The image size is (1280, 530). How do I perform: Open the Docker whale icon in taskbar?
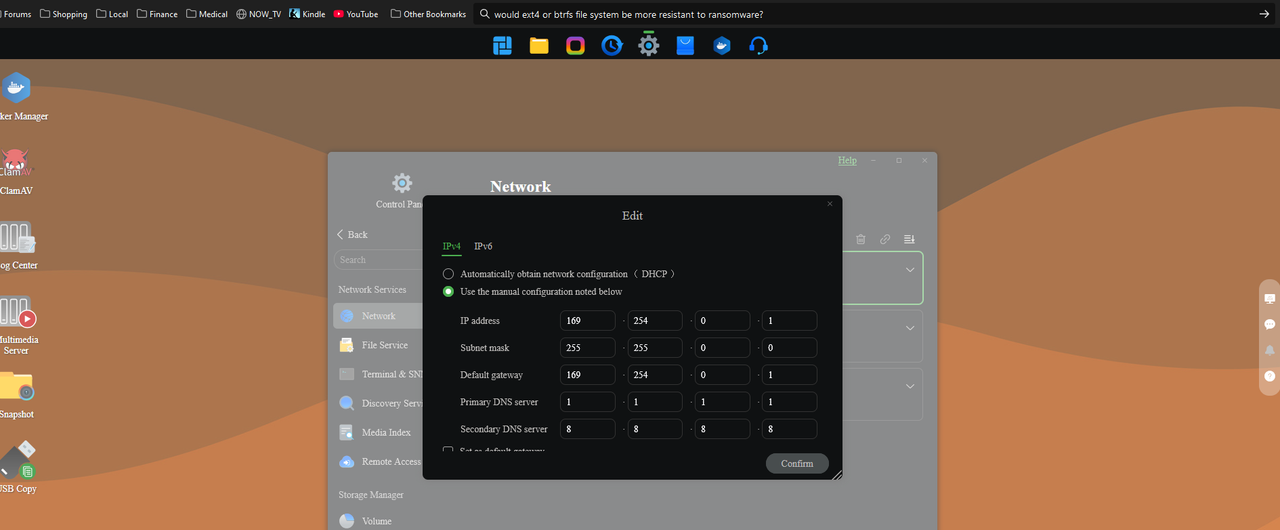(x=722, y=45)
